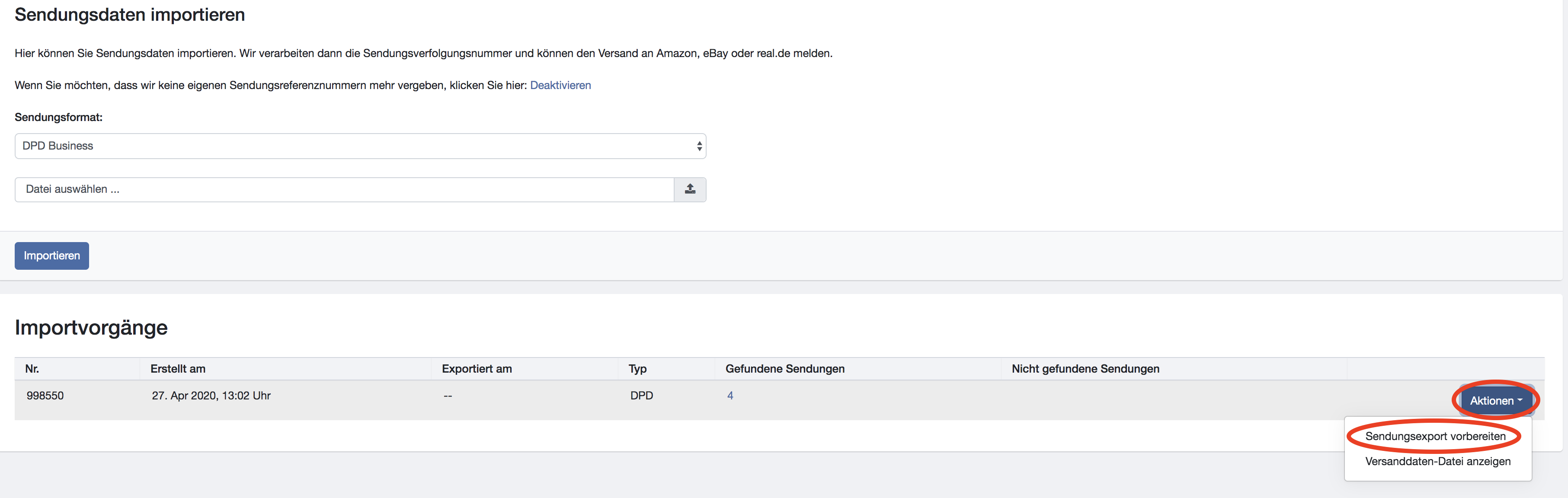Open the Aktionen dropdown for import 998550
Viewport: 1568px width, 498px height.
[1495, 401]
